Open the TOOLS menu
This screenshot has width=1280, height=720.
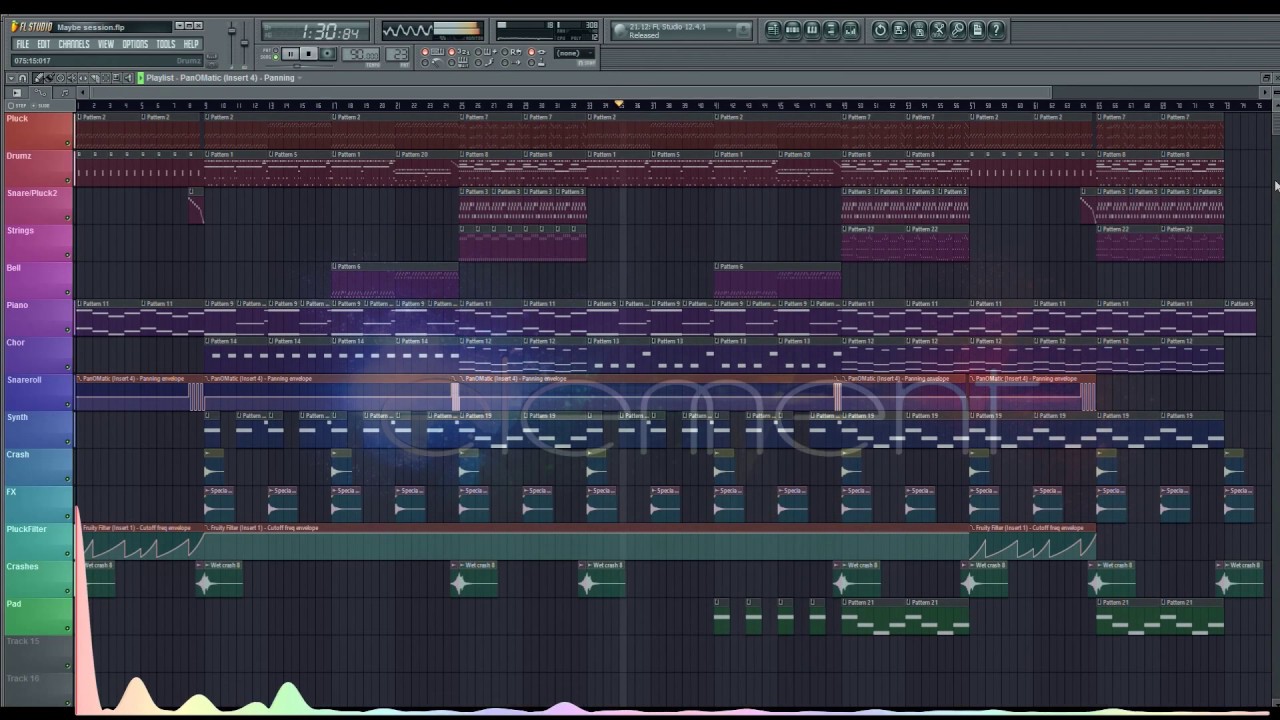(x=166, y=44)
